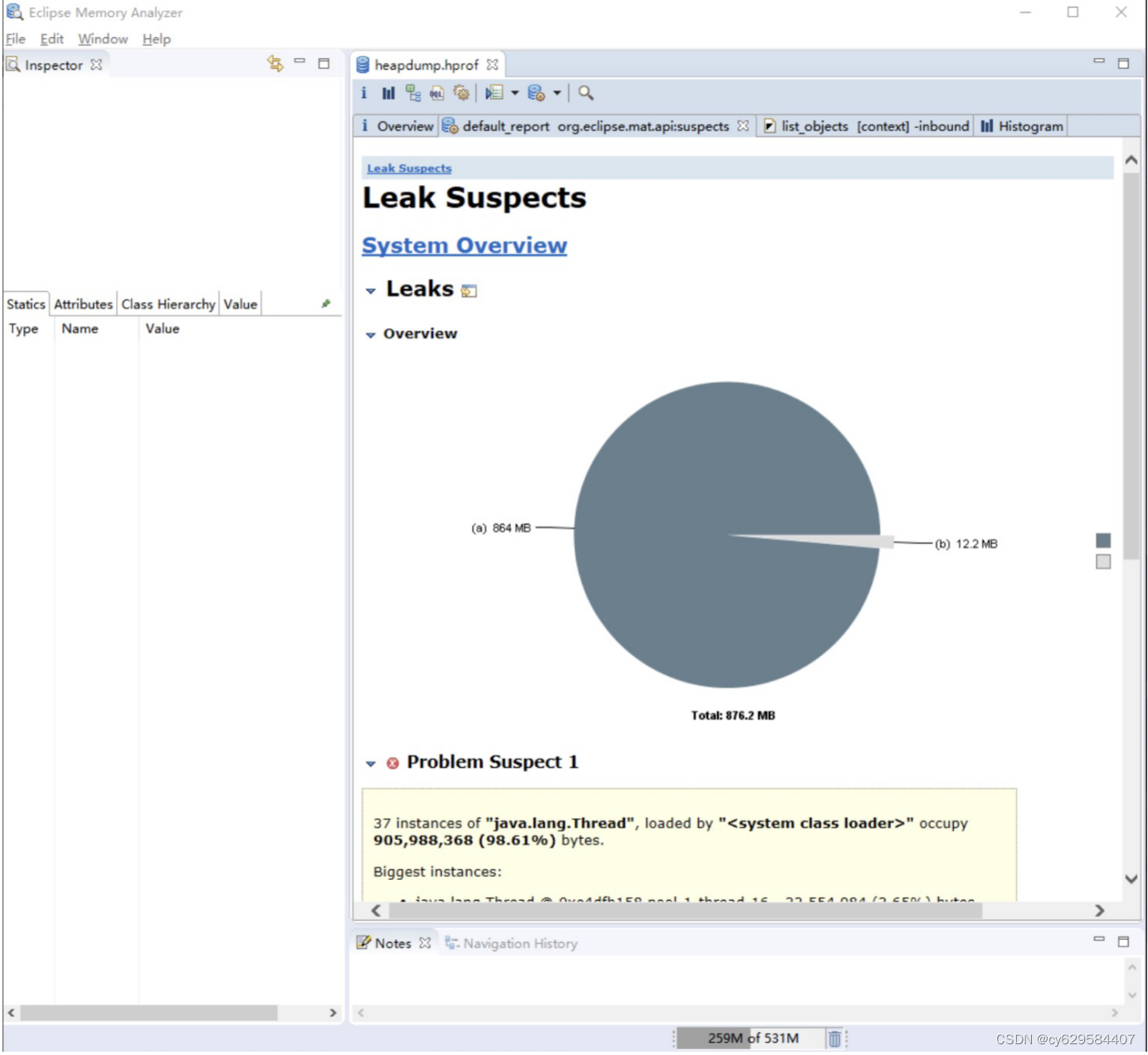Switch to the Attributes tab in Inspector
This screenshot has width=1148, height=1055.
83,304
